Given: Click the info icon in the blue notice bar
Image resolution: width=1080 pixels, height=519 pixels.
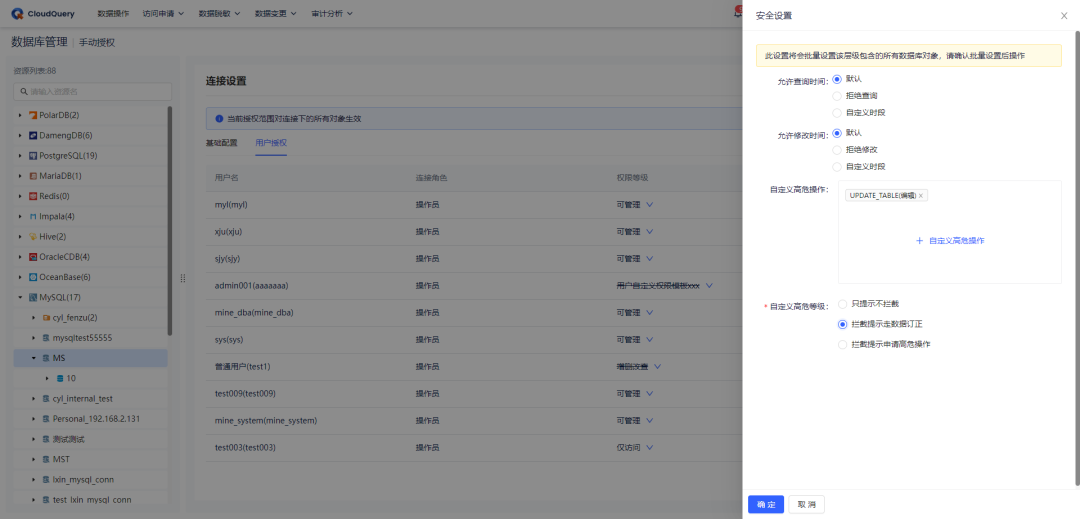Looking at the screenshot, I should 219,118.
